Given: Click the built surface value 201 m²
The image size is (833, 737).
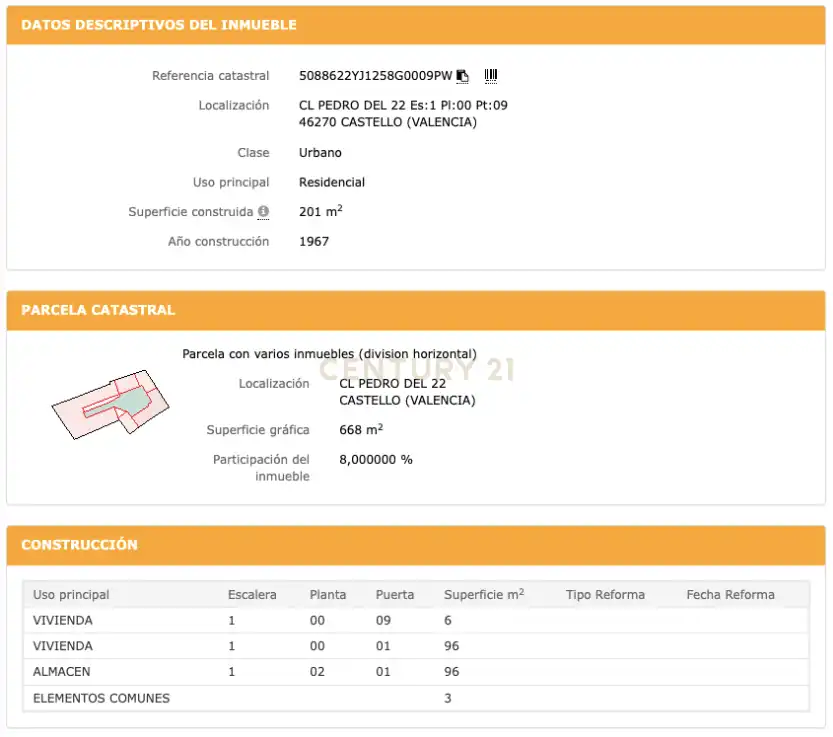Looking at the screenshot, I should (321, 211).
